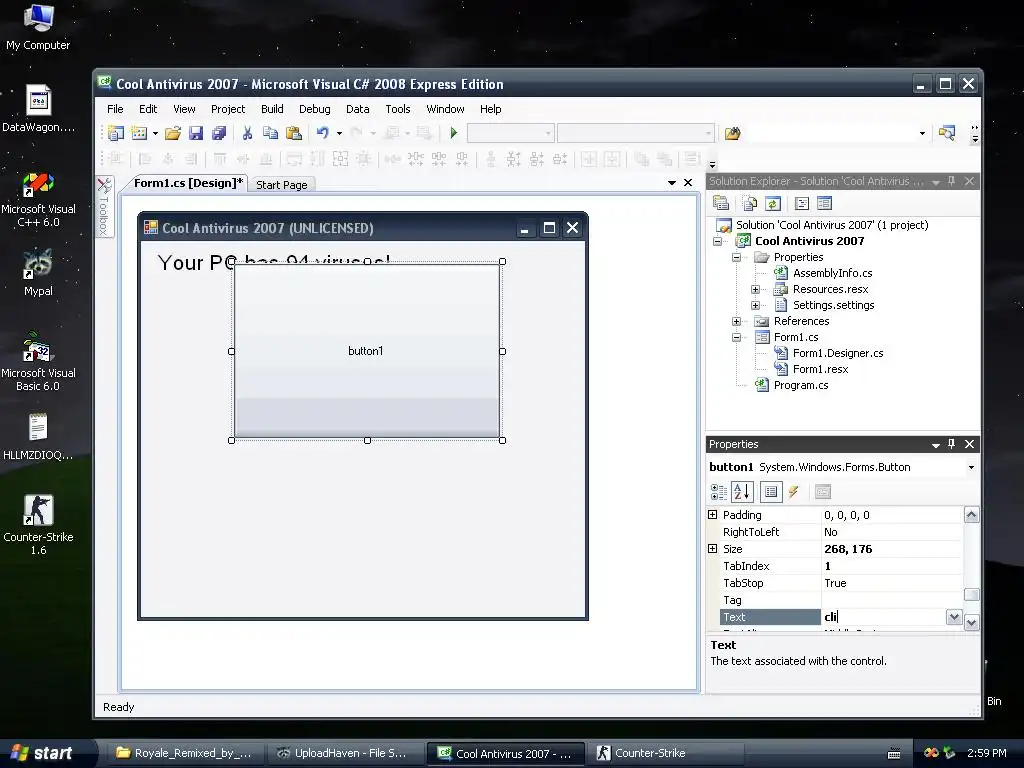Save the current file with floppy icon
The image size is (1024, 768).
tap(196, 133)
